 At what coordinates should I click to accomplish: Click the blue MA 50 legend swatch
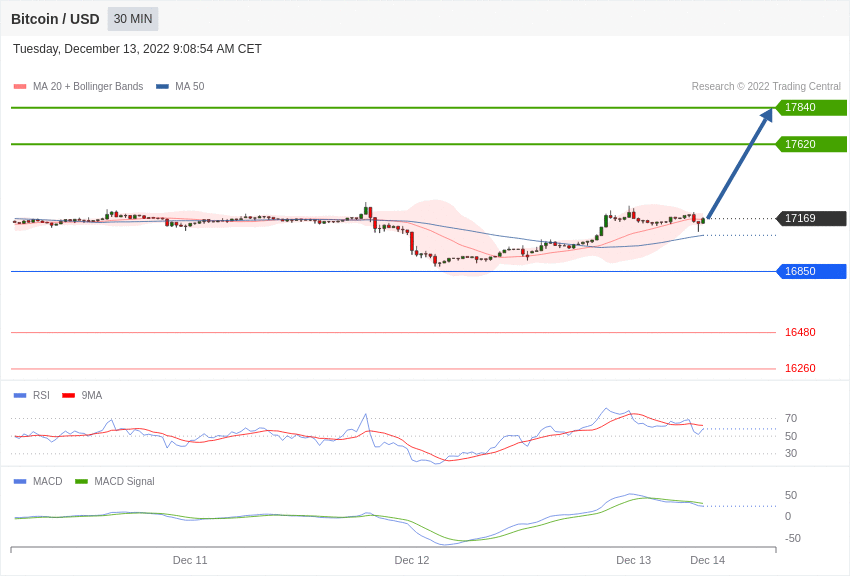coord(162,86)
